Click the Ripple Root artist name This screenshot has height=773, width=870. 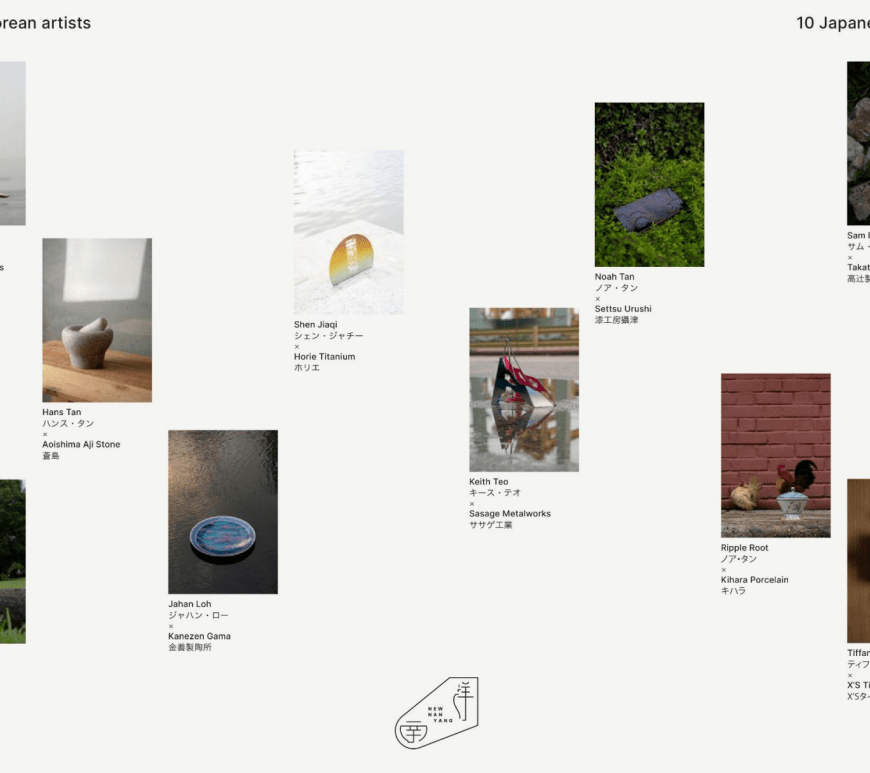coord(744,548)
